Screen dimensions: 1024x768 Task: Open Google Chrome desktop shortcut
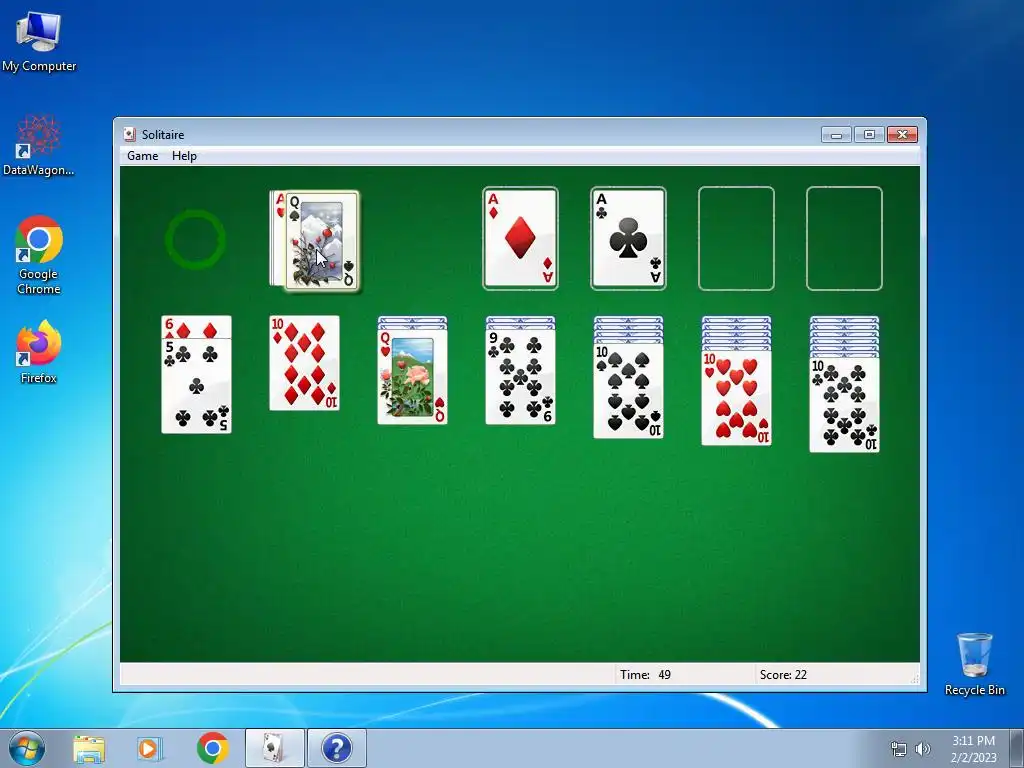tap(39, 255)
